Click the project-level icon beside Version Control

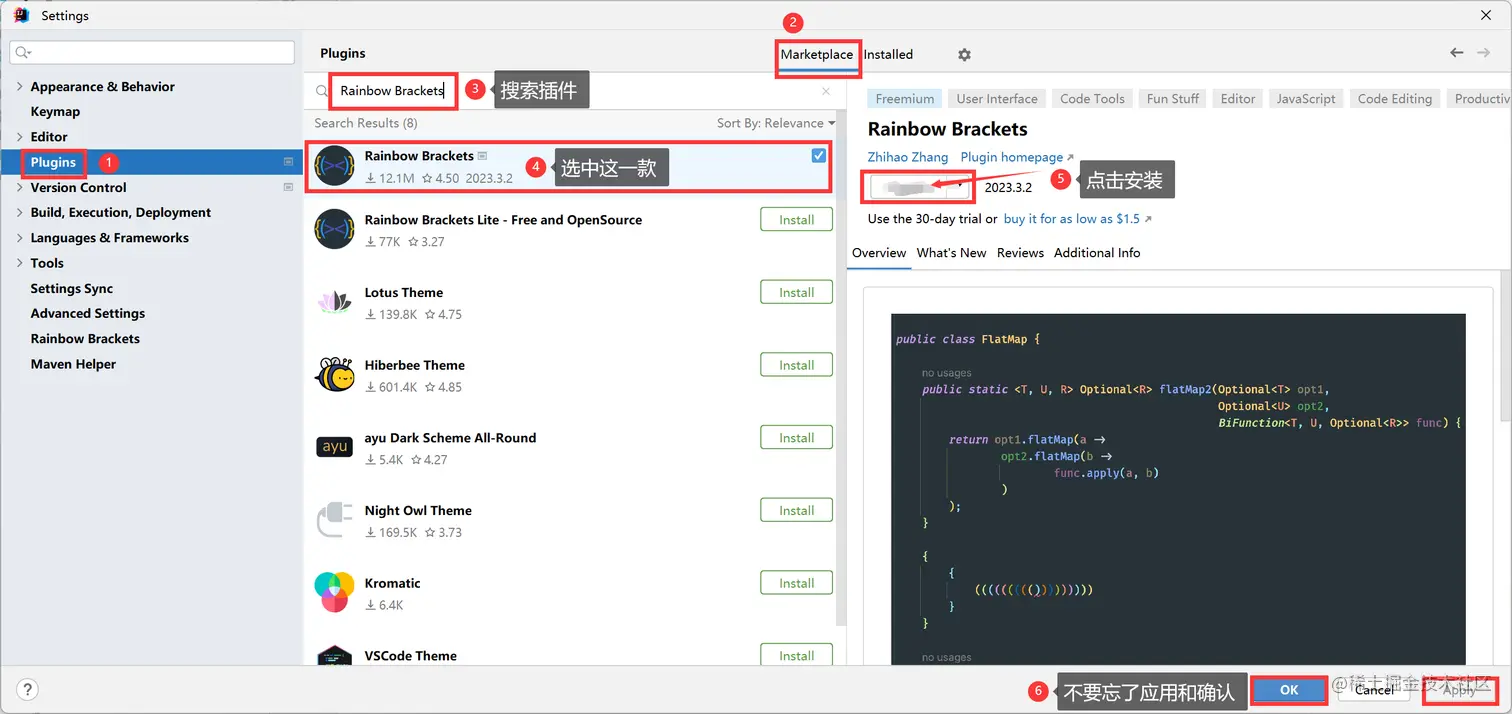click(x=288, y=187)
